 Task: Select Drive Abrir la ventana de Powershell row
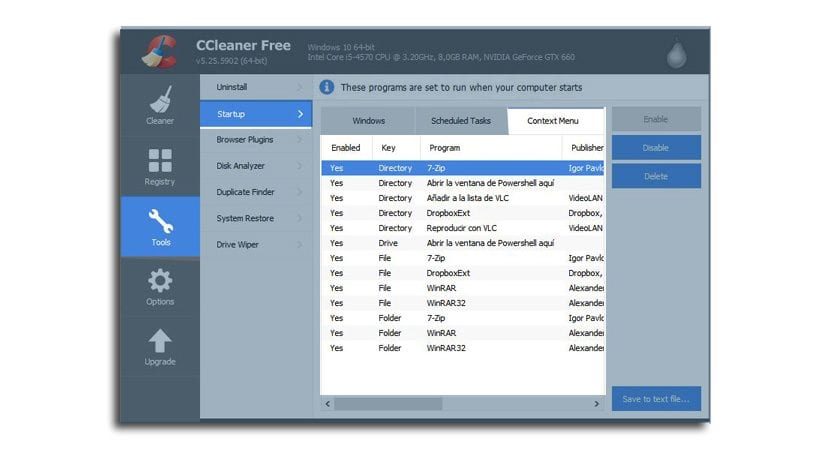(x=463, y=243)
